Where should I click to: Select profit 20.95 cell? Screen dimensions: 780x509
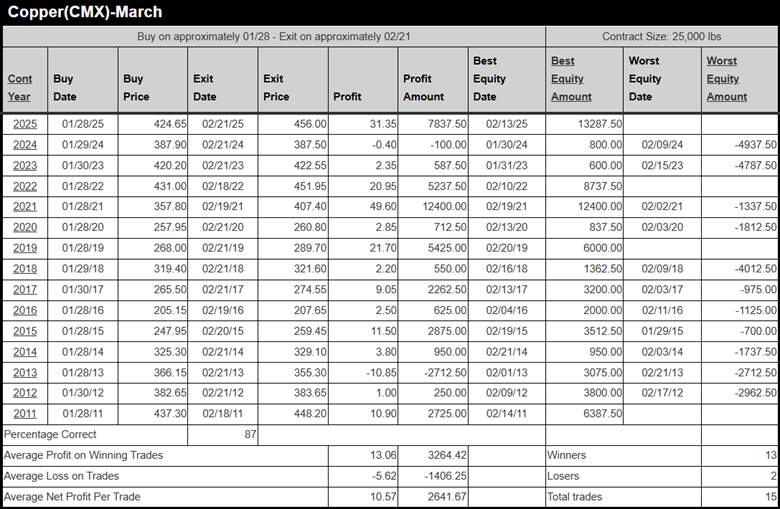(x=363, y=186)
